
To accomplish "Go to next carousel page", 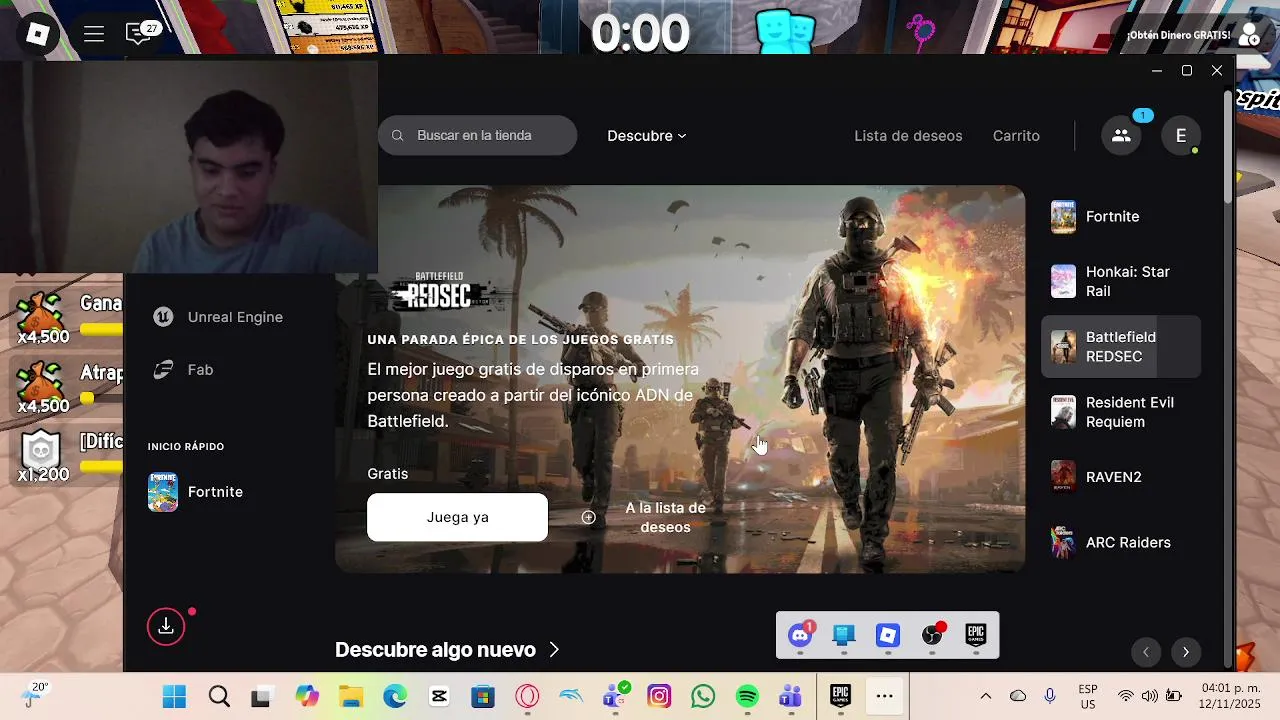I will [1185, 652].
